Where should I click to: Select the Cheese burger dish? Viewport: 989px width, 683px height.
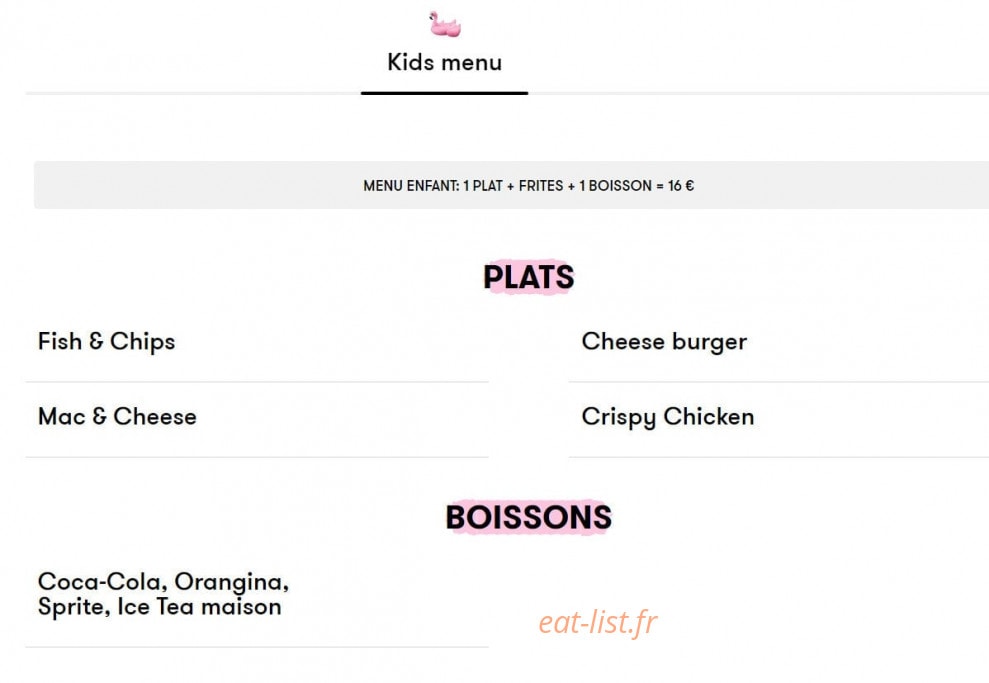(x=664, y=342)
